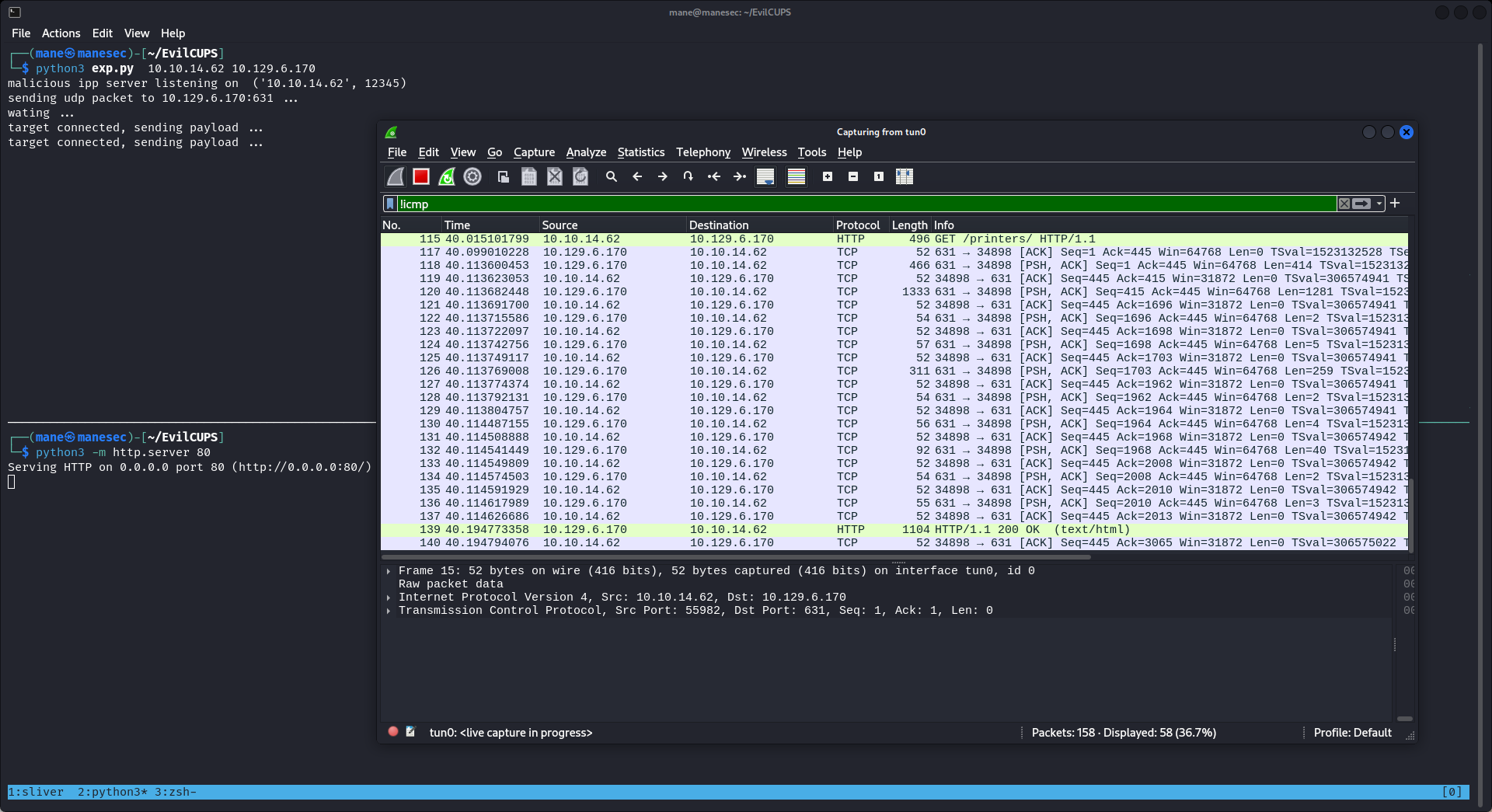Open the Go menu
This screenshot has height=812, width=1492.
point(495,152)
